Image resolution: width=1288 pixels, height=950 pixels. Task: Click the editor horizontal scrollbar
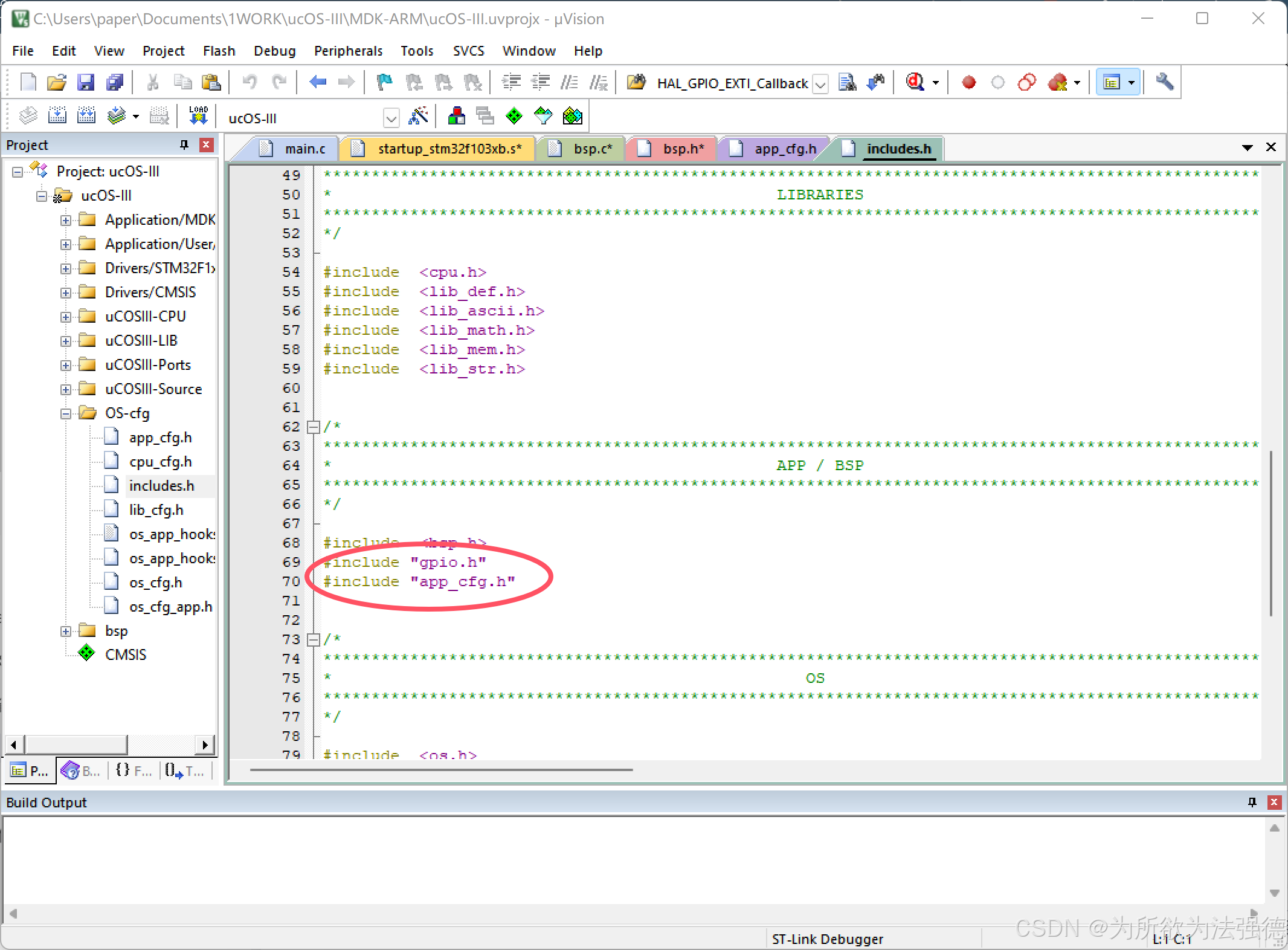tap(441, 769)
